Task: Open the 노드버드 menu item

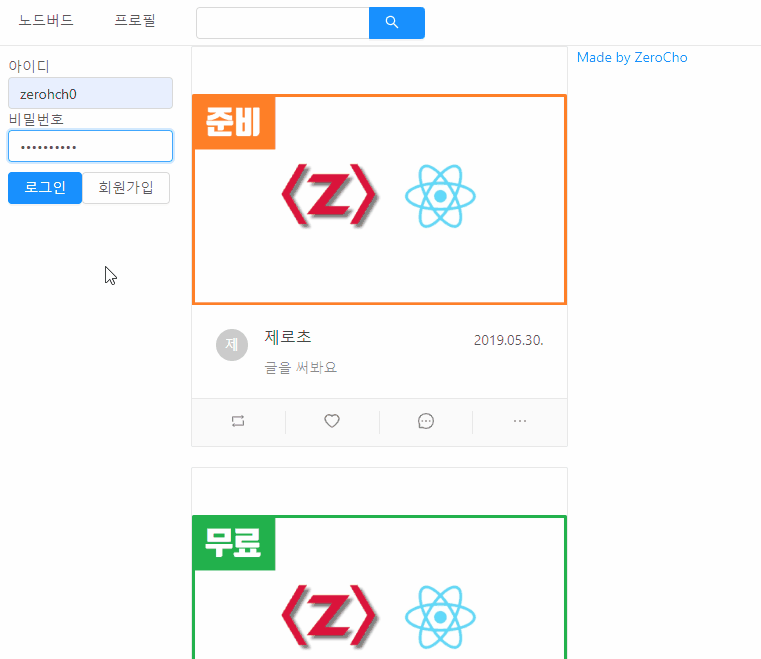Action: click(46, 20)
